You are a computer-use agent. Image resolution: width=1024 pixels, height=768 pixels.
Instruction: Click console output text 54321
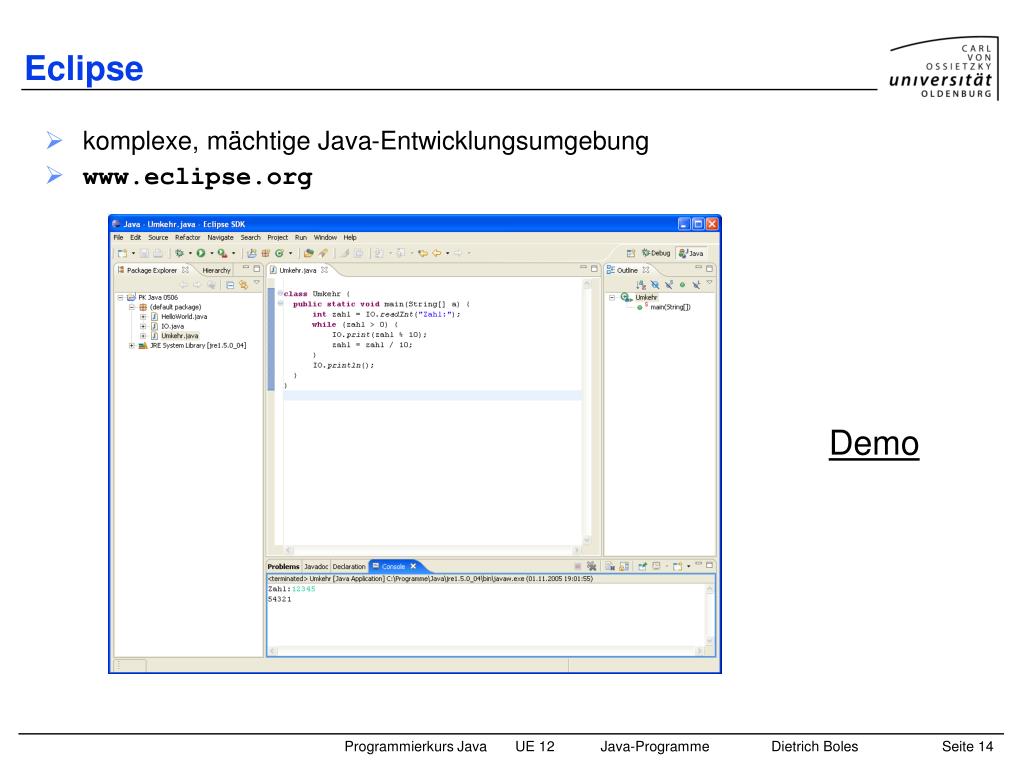click(x=280, y=600)
